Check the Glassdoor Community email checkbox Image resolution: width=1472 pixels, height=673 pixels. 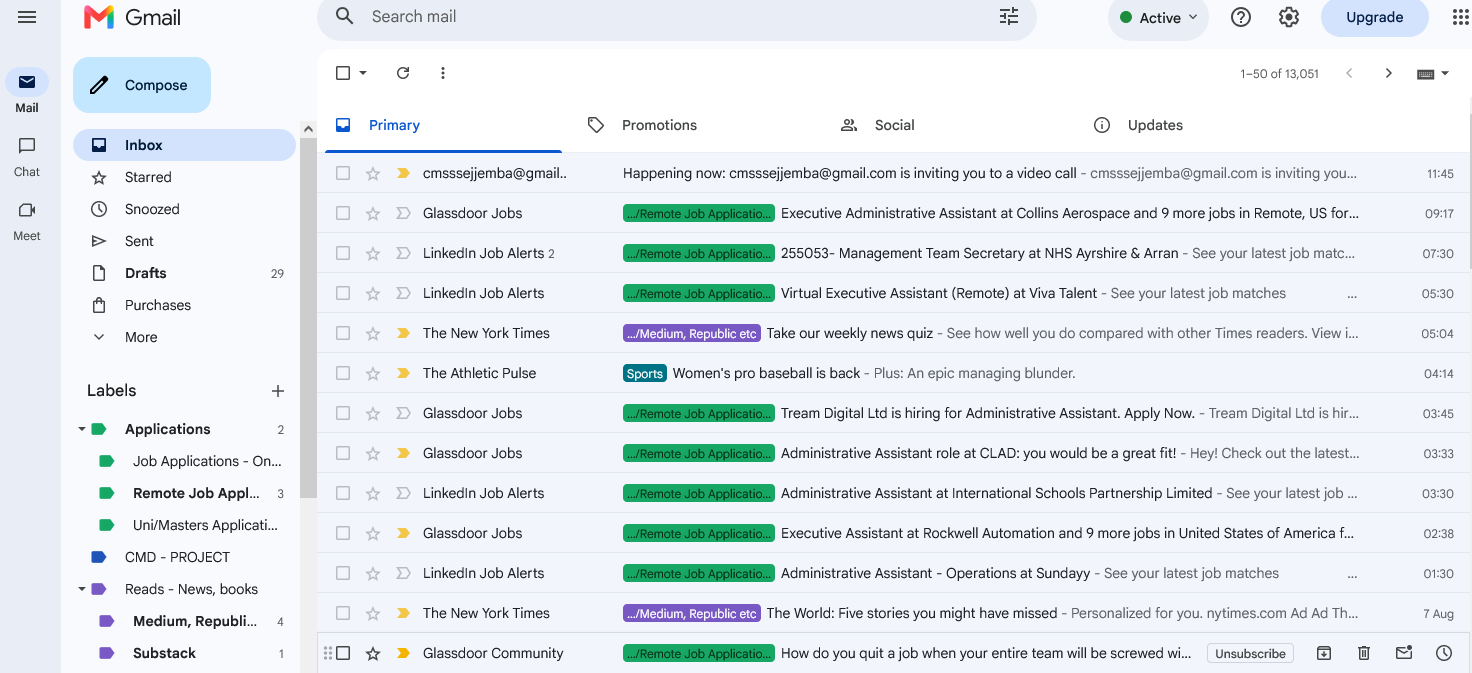pyautogui.click(x=343, y=653)
